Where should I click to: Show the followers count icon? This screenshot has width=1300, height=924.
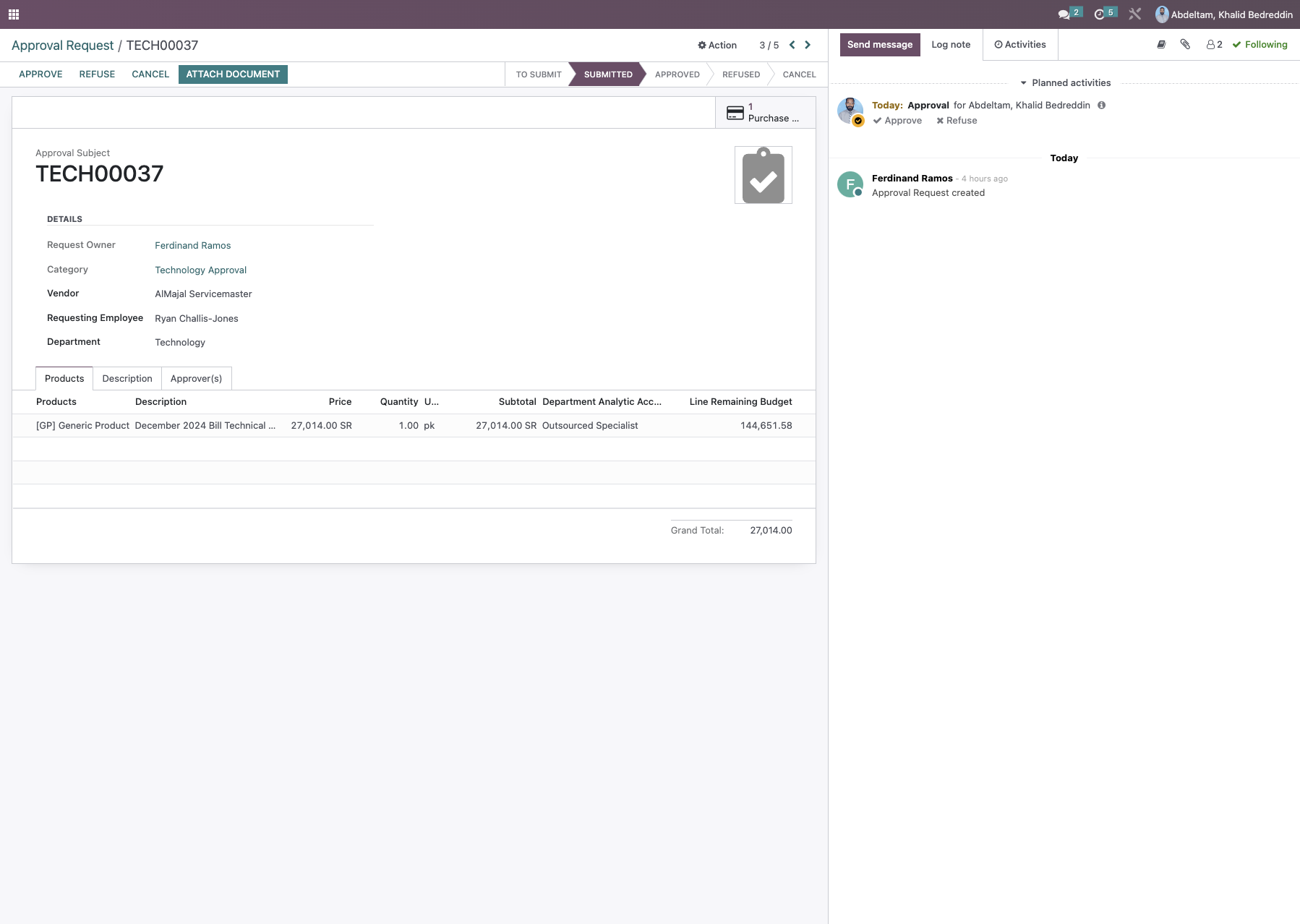tap(1215, 45)
